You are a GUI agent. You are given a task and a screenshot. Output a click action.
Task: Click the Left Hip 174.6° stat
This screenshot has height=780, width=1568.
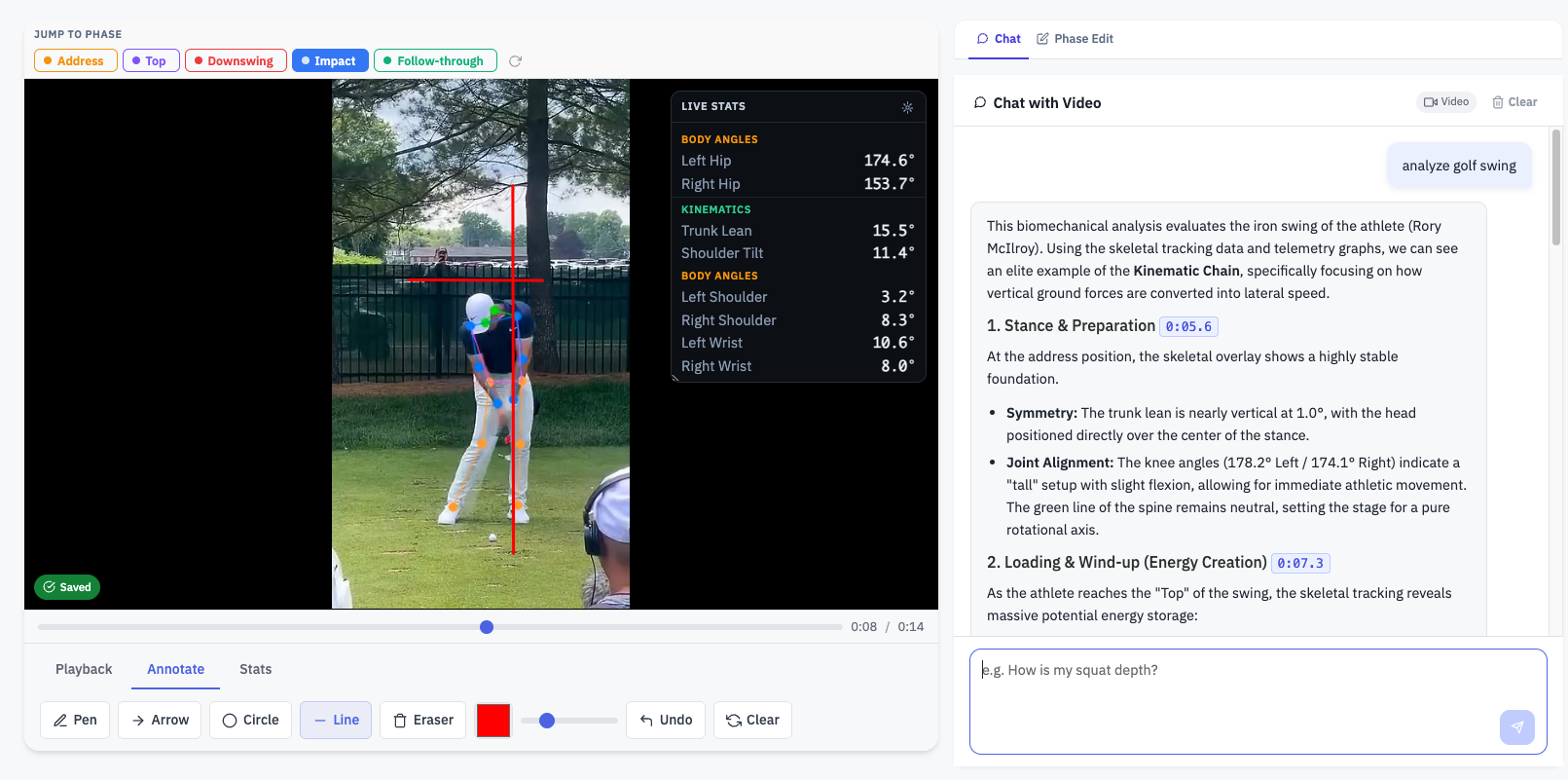(798, 161)
